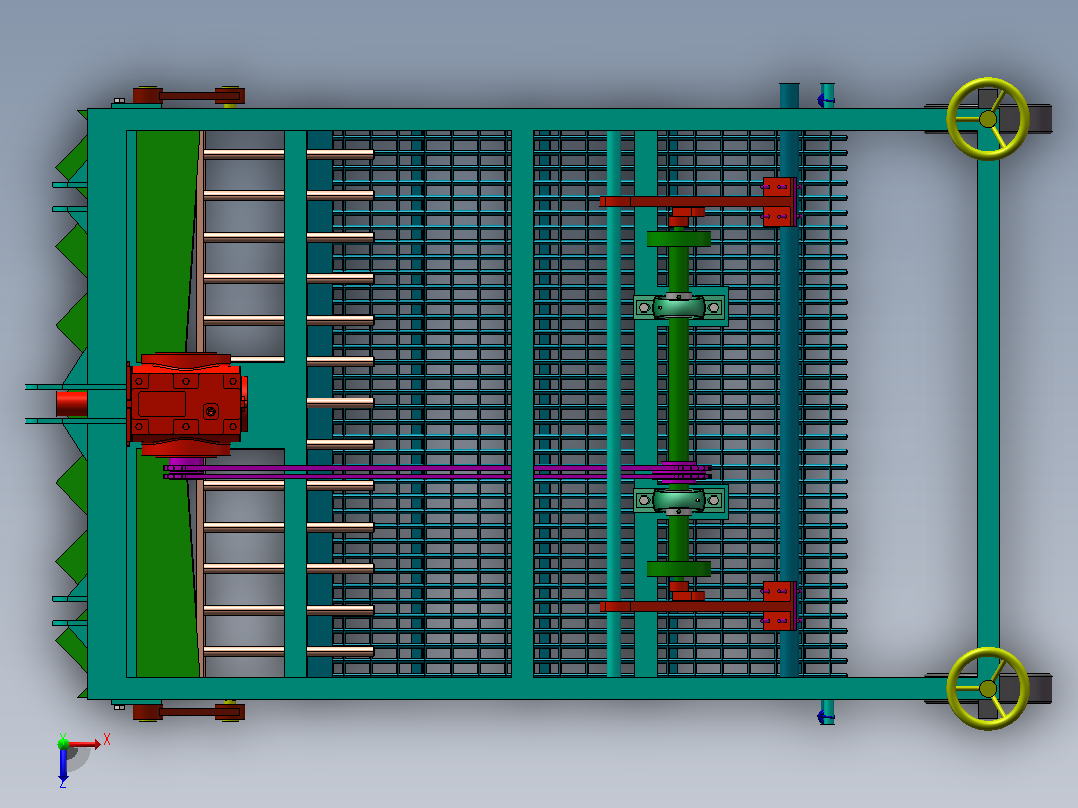Pick the red linkage arm at bottom-left corner
The width and height of the screenshot is (1078, 808).
(x=189, y=712)
